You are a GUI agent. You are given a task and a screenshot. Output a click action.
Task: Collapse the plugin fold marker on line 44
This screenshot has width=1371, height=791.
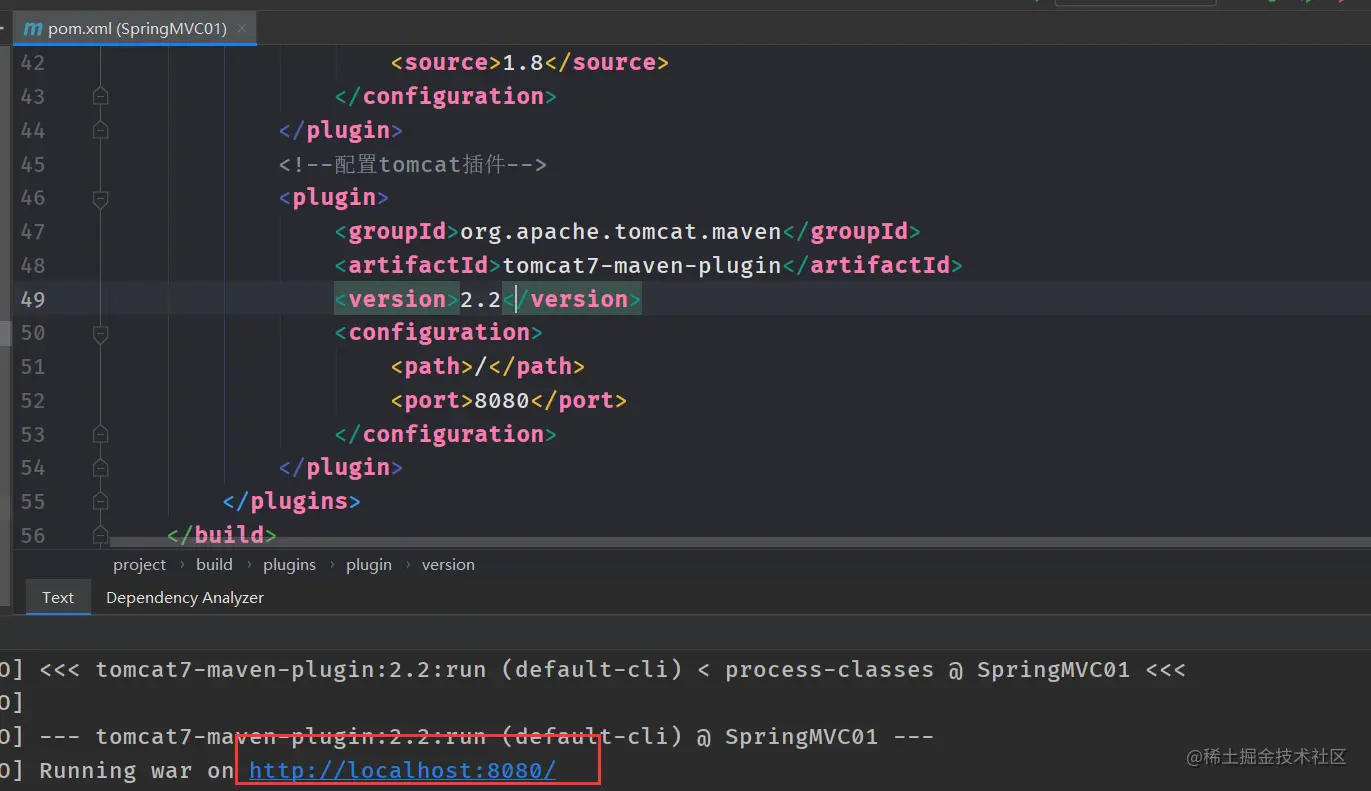100,130
